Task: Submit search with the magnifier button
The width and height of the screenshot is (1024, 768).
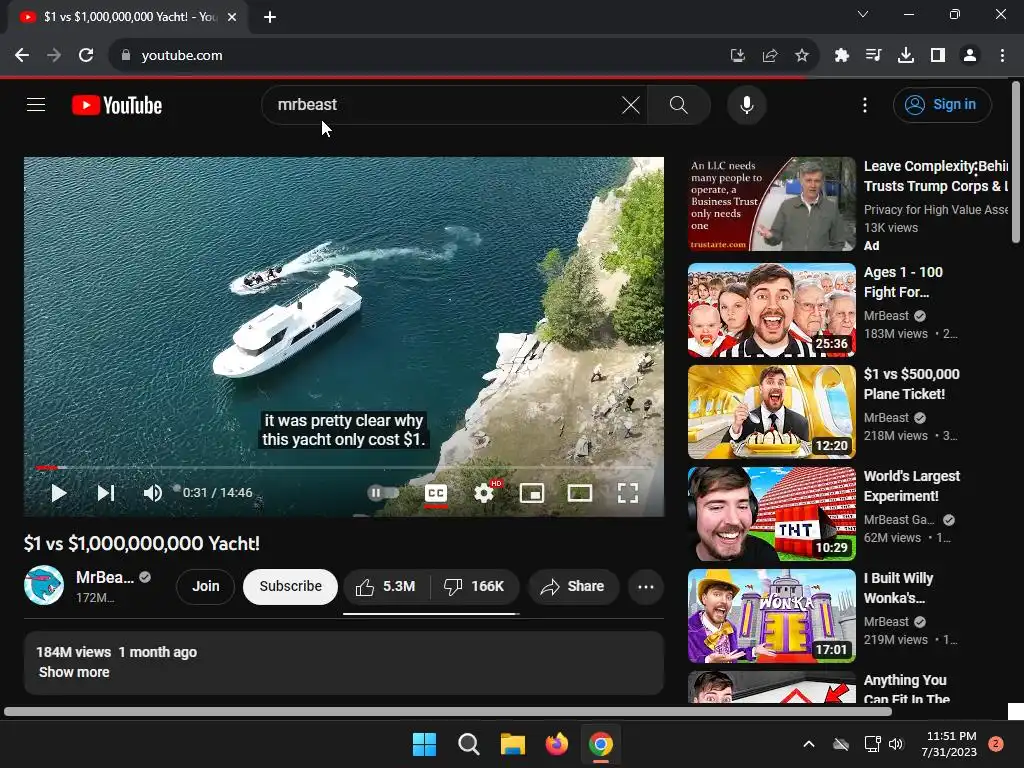Action: click(x=679, y=104)
